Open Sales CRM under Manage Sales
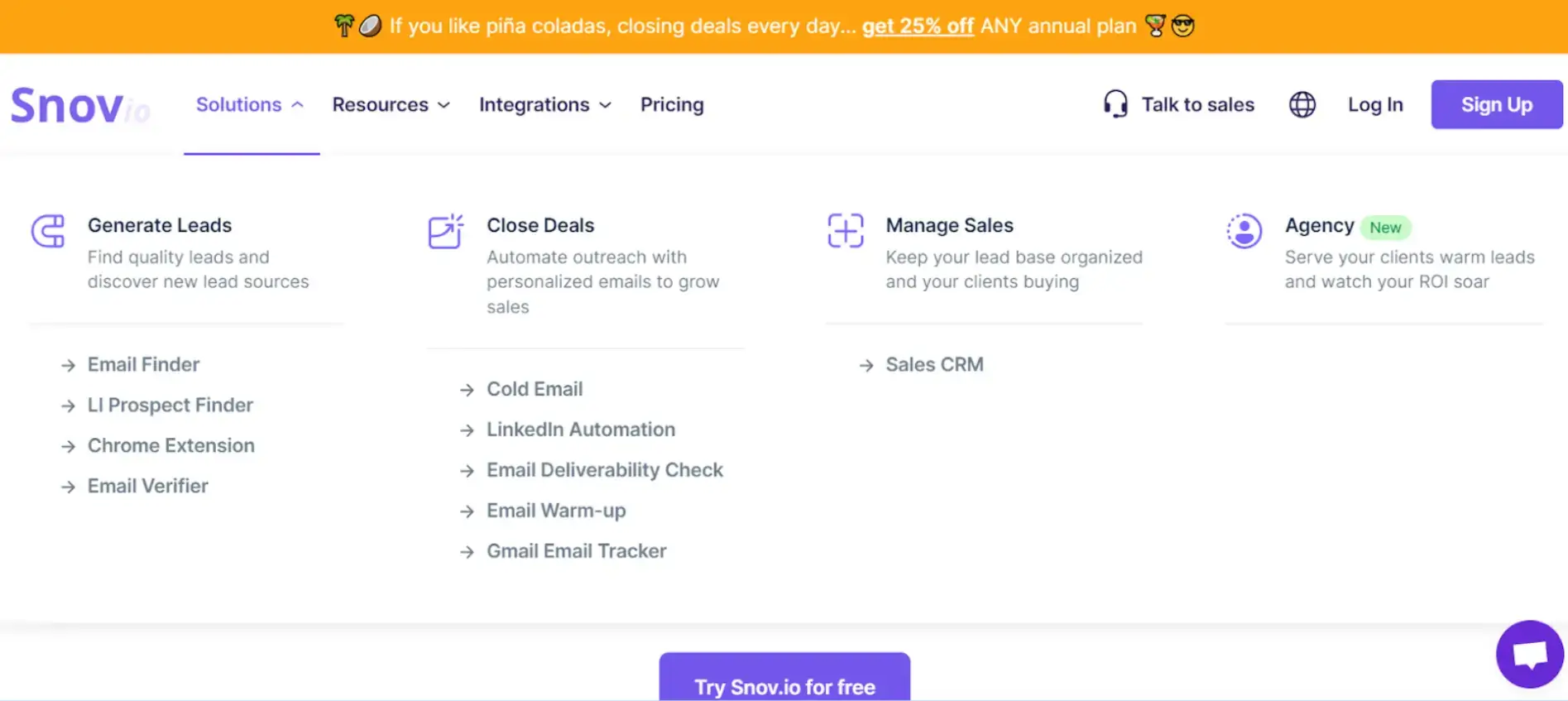 tap(934, 365)
